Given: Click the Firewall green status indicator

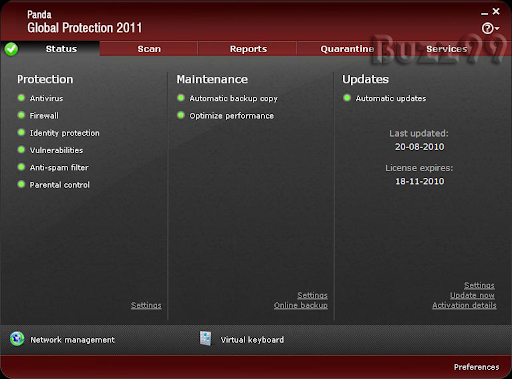Looking at the screenshot, I should [x=21, y=115].
